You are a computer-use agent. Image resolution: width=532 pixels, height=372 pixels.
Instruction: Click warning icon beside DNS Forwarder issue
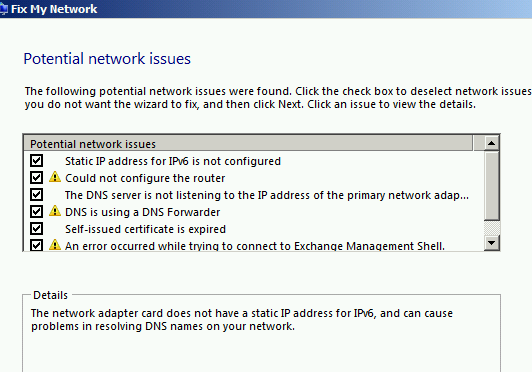(55, 211)
